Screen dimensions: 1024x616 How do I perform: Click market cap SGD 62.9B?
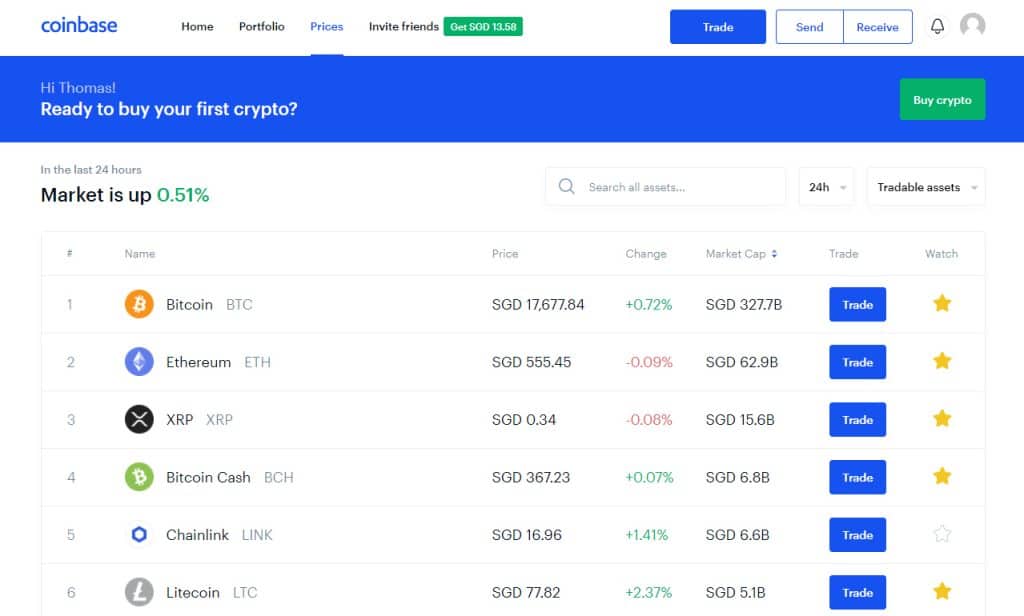coord(742,362)
